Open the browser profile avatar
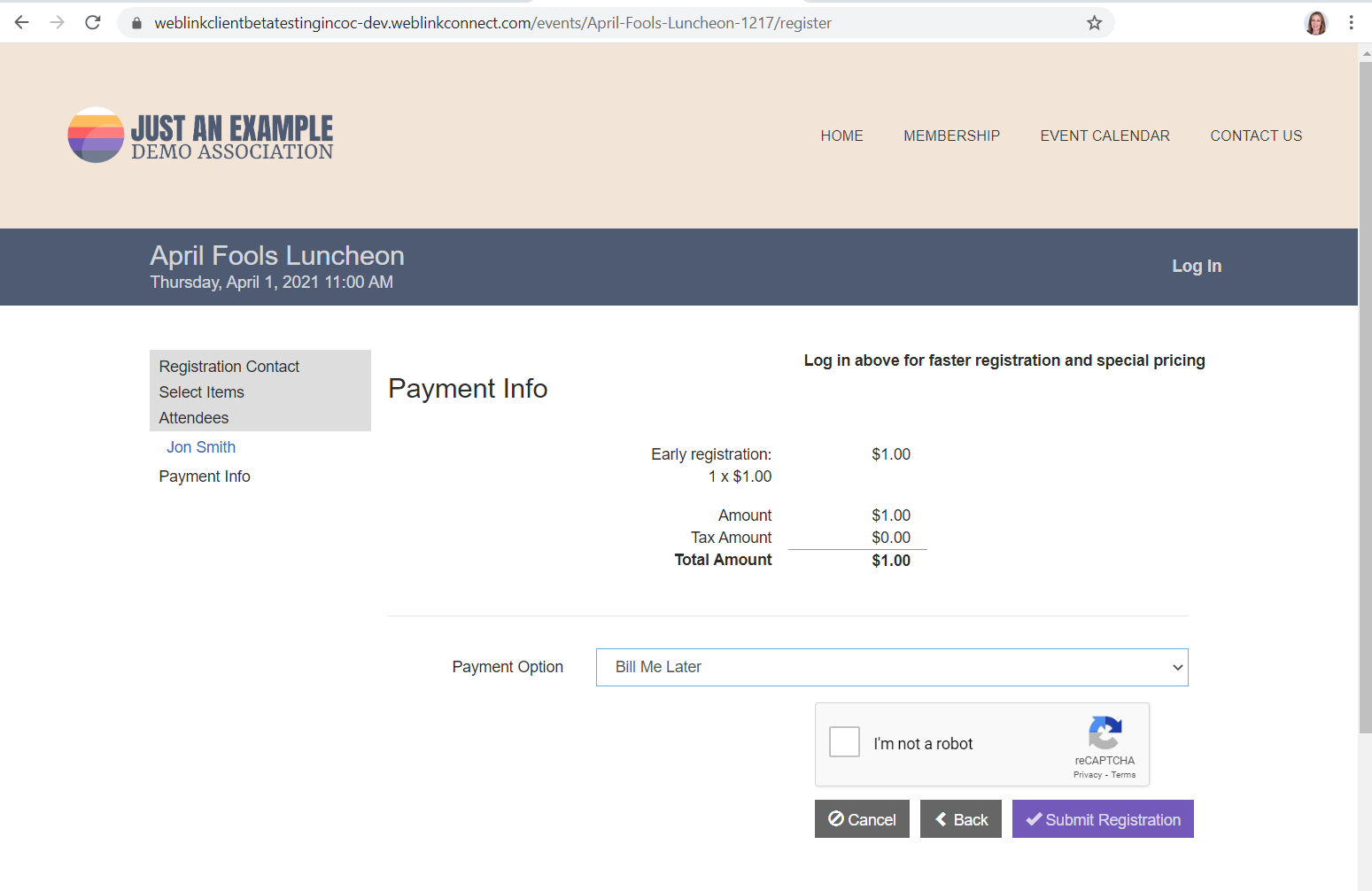 click(1316, 23)
